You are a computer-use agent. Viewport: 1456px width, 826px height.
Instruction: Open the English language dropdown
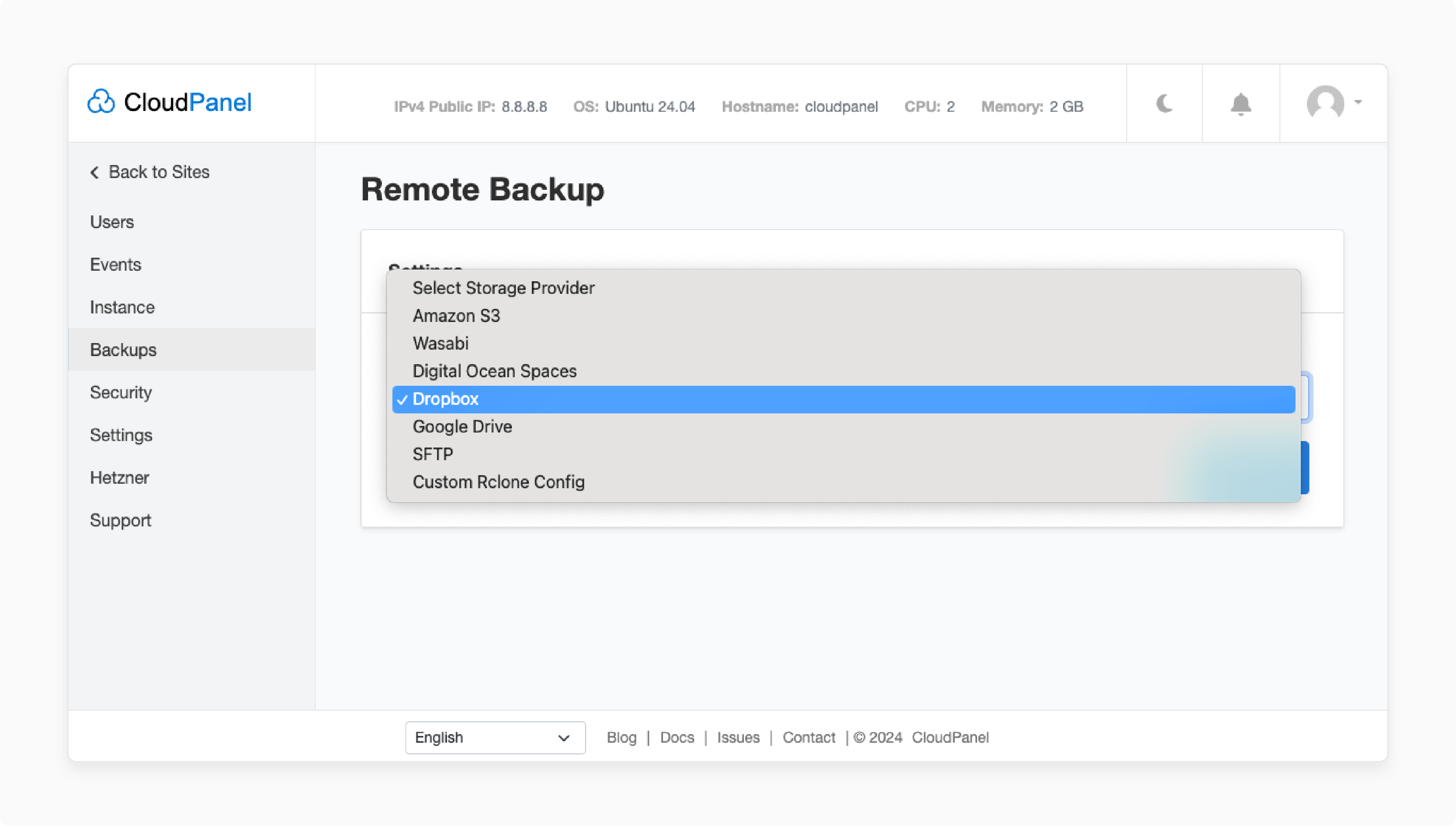[x=495, y=737]
